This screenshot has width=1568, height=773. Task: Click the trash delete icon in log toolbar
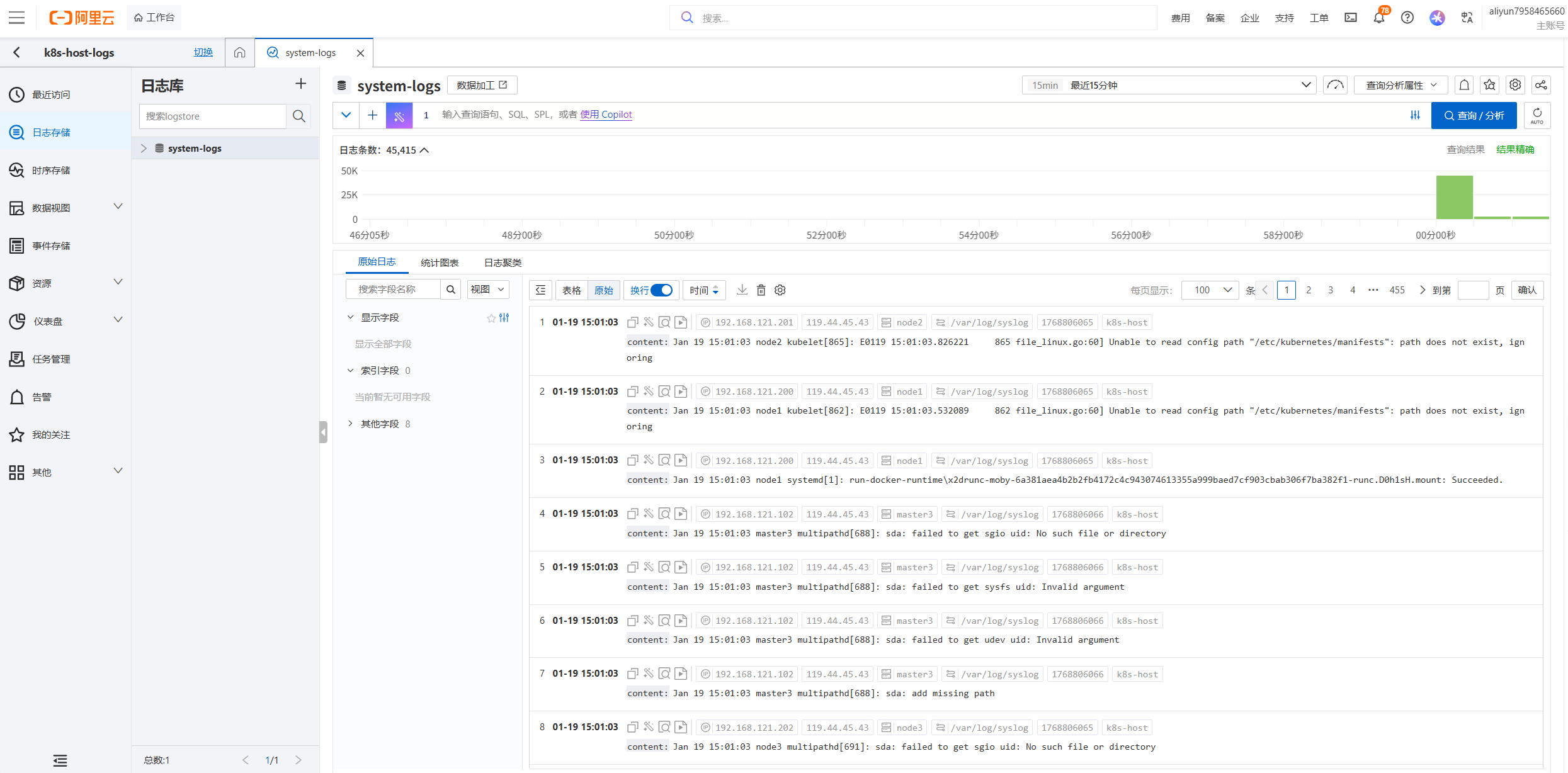761,290
